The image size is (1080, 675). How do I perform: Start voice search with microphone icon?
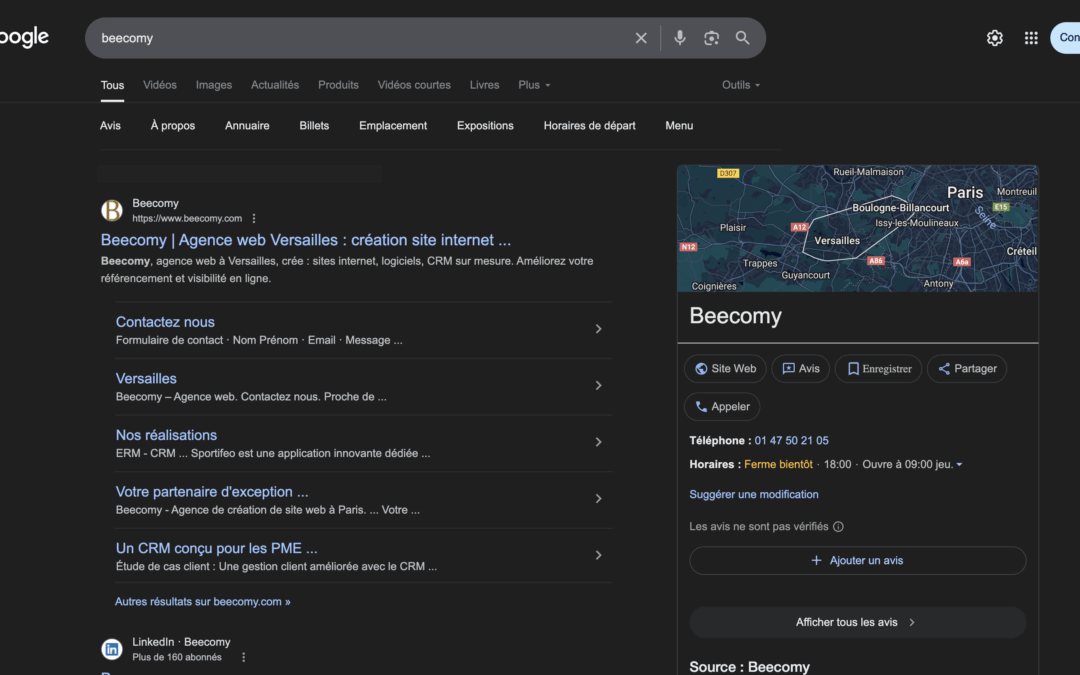(x=679, y=38)
